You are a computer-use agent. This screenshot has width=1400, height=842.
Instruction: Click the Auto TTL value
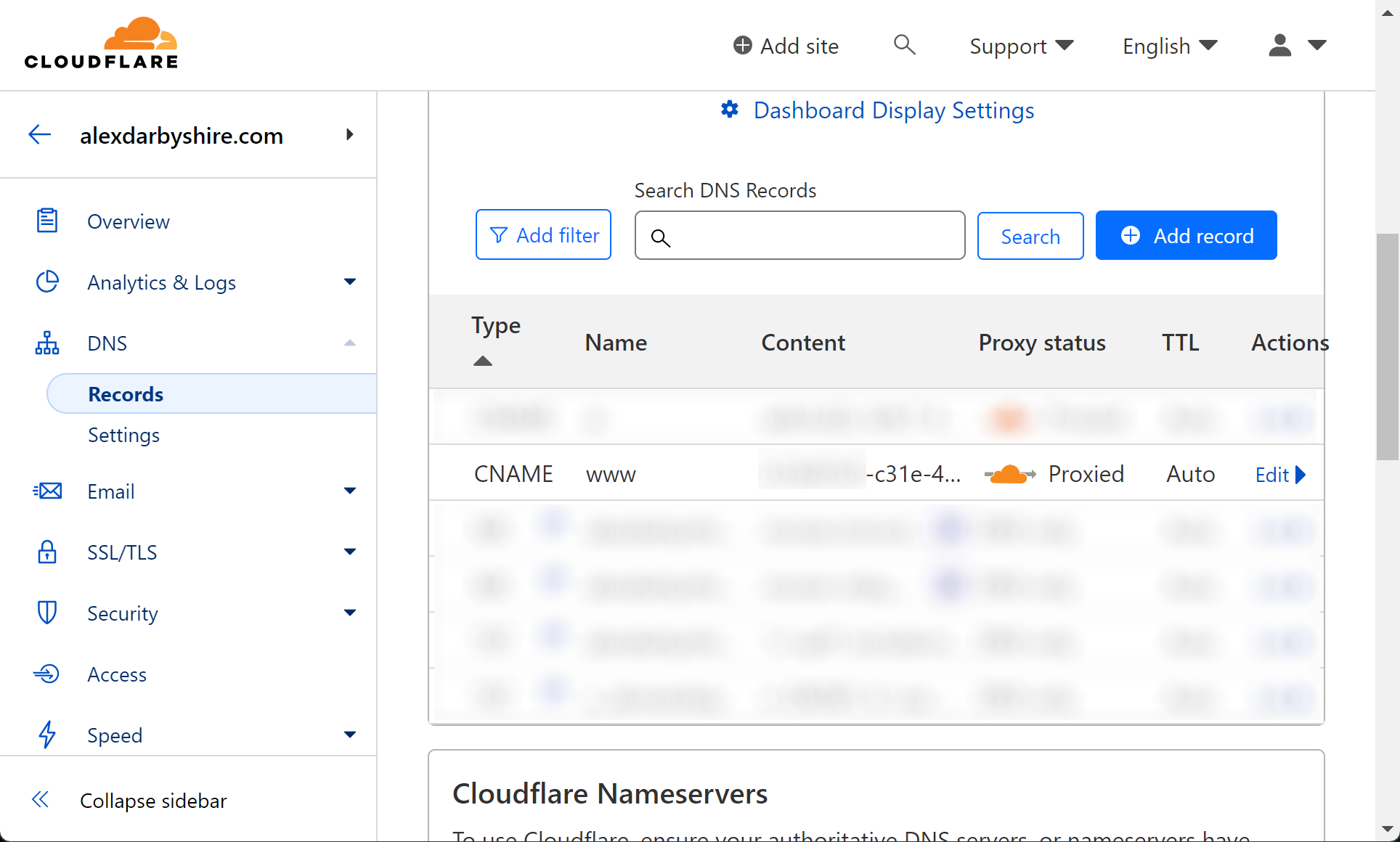(x=1190, y=474)
